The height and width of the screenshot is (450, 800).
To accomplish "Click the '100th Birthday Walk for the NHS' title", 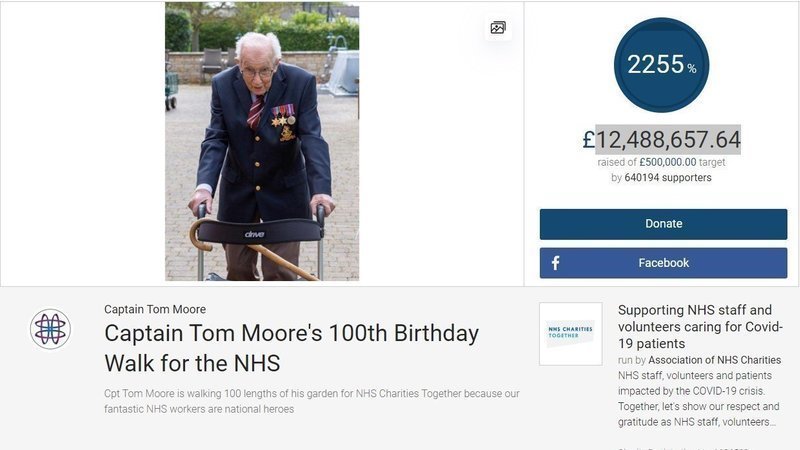I will point(291,347).
